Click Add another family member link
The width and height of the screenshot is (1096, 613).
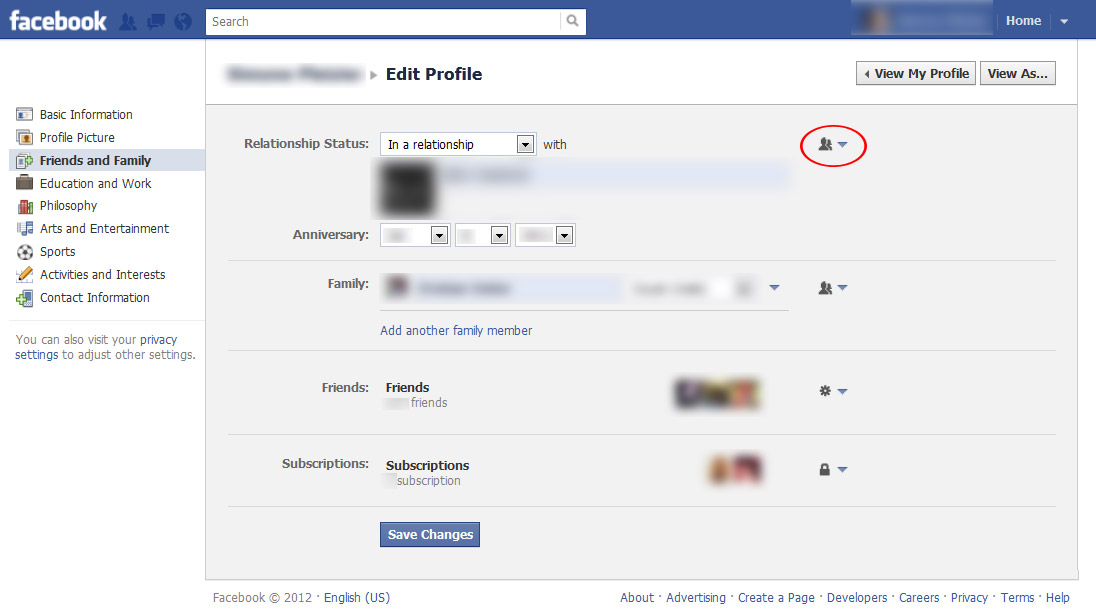point(456,331)
